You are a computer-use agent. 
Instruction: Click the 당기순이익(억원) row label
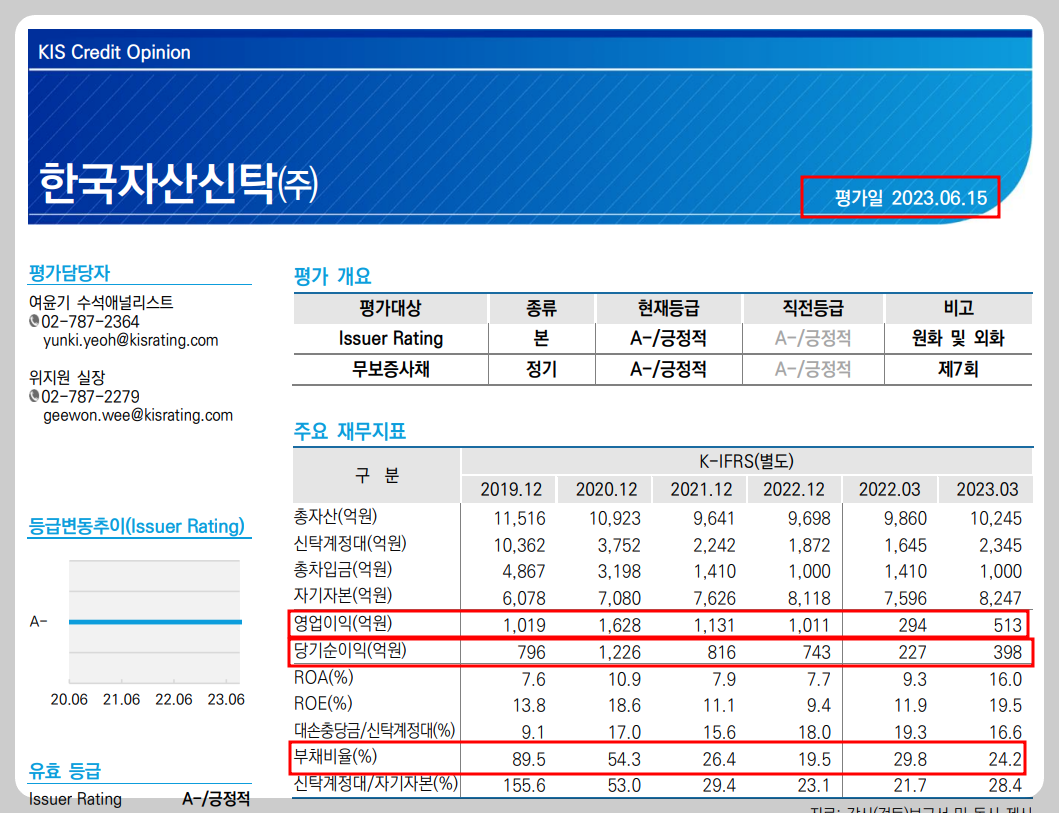[x=351, y=650]
